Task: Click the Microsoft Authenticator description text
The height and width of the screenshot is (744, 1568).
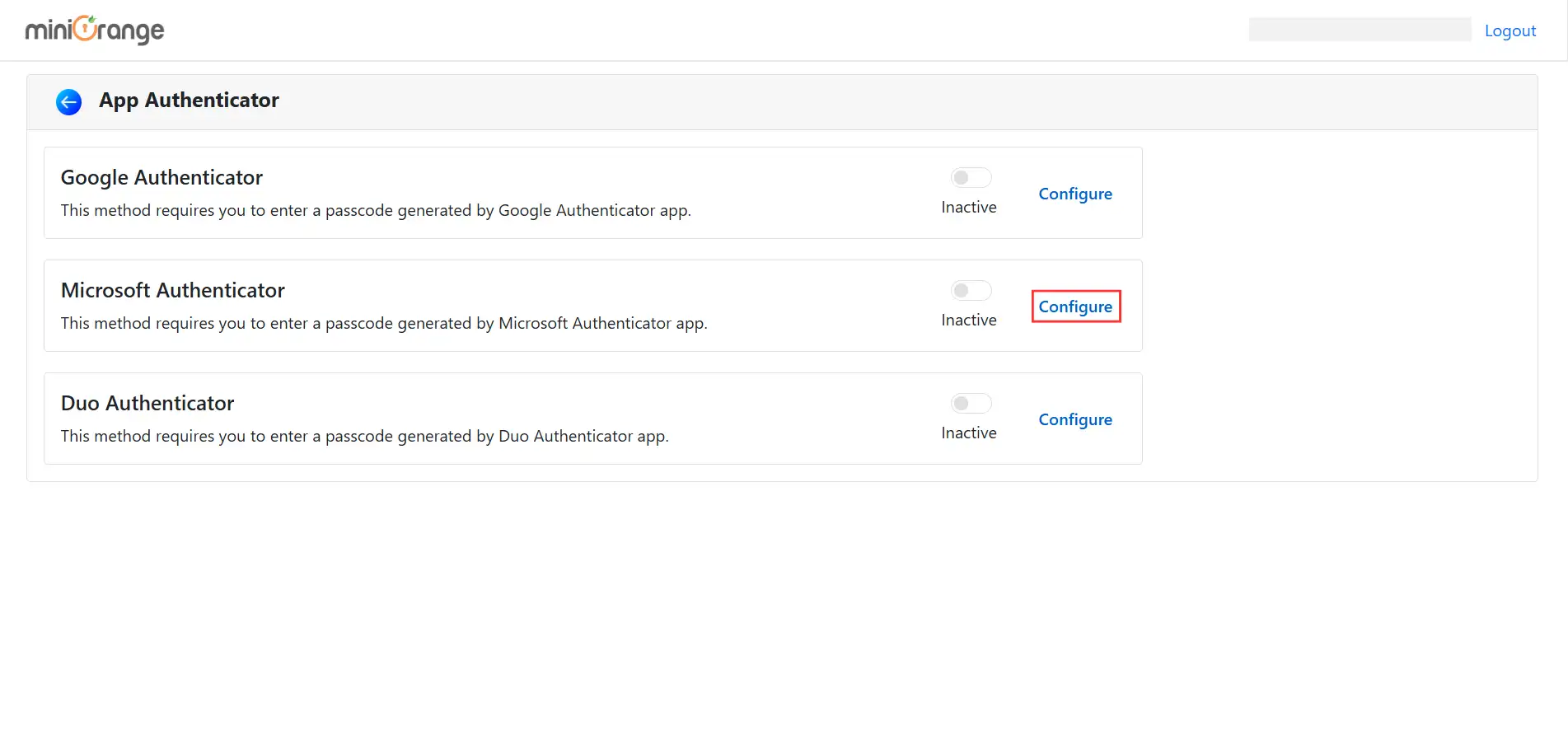Action: [x=384, y=323]
